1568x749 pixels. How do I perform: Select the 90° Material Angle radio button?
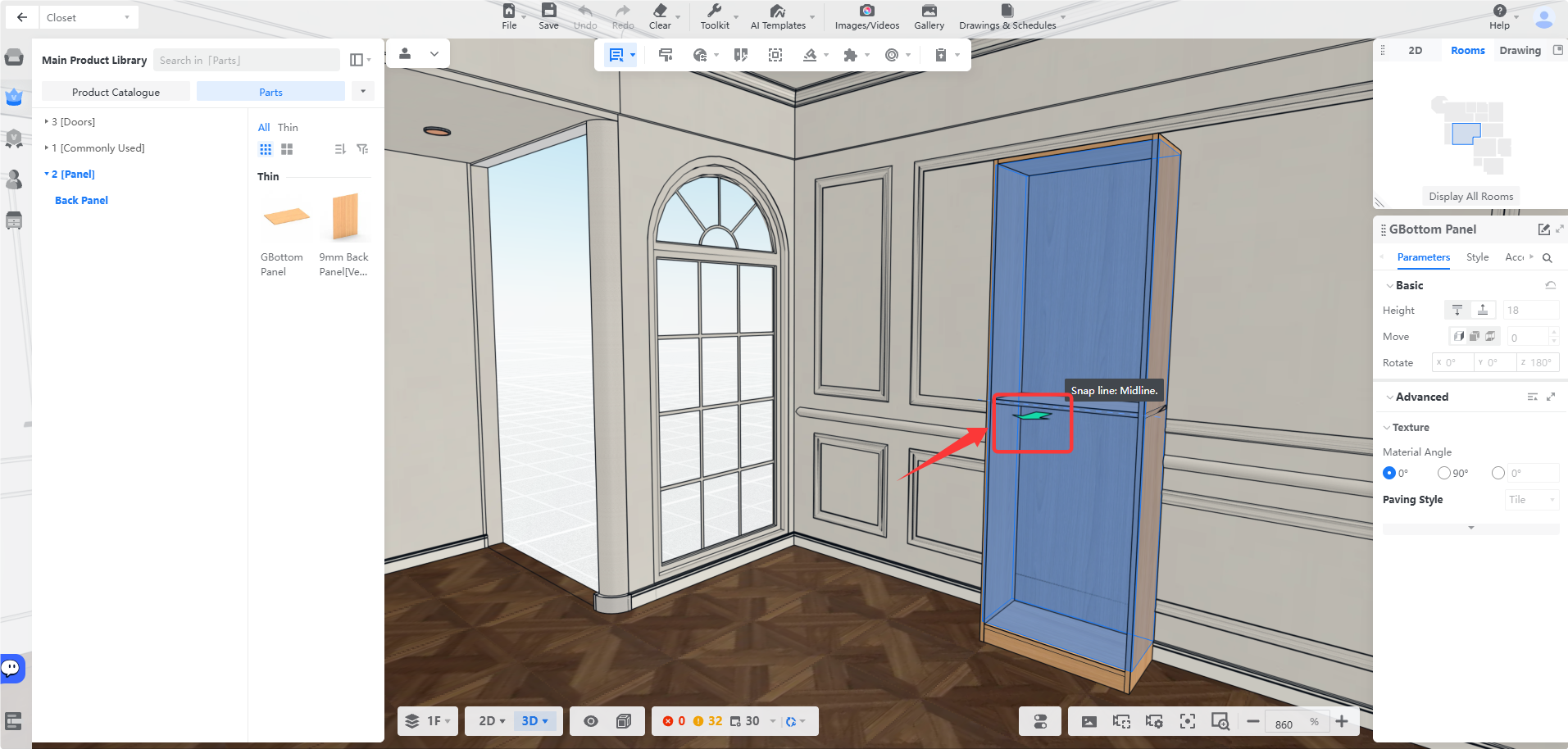1443,473
